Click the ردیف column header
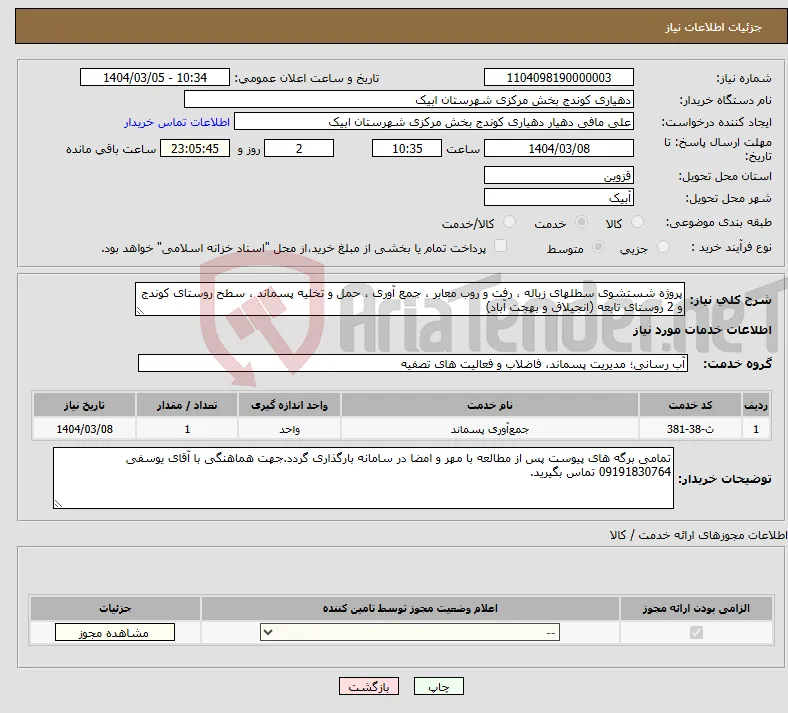788x713 pixels. pyautogui.click(x=756, y=405)
